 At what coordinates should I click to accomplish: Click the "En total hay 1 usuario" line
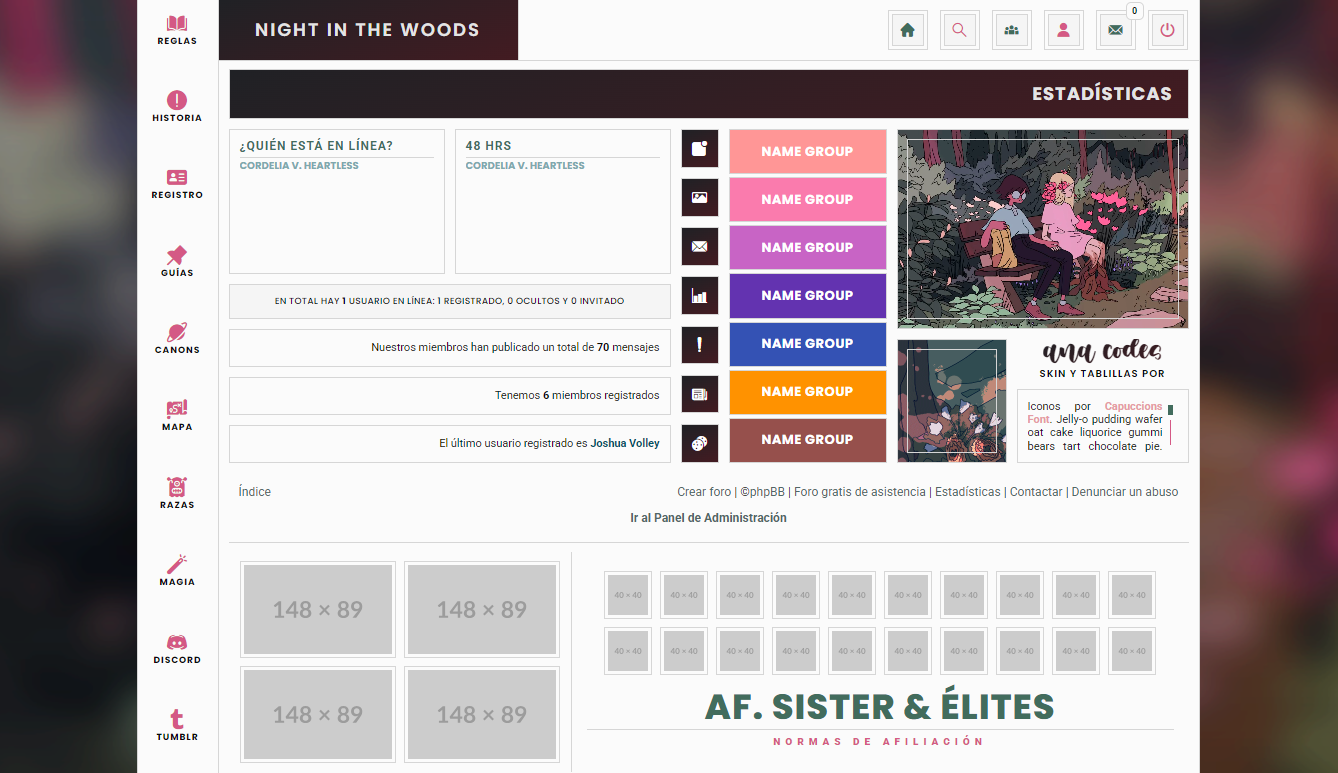[x=449, y=301]
